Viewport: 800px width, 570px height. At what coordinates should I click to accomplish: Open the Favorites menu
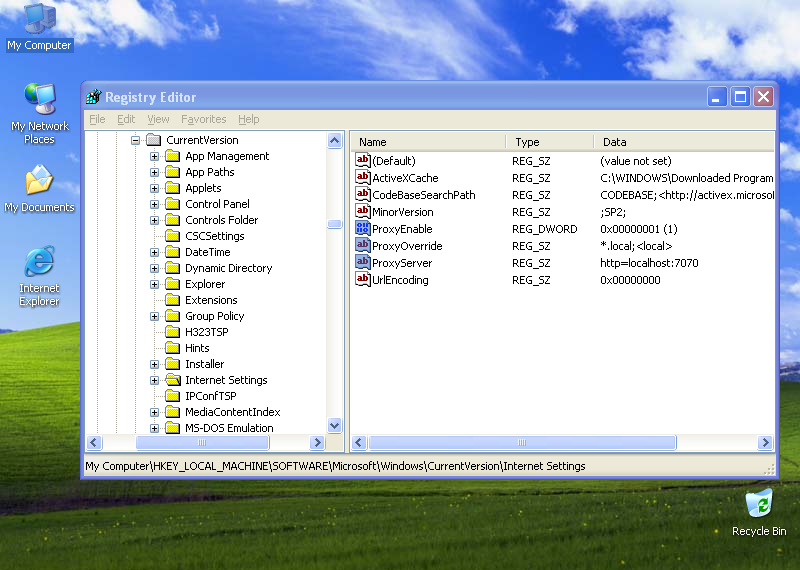pos(204,119)
